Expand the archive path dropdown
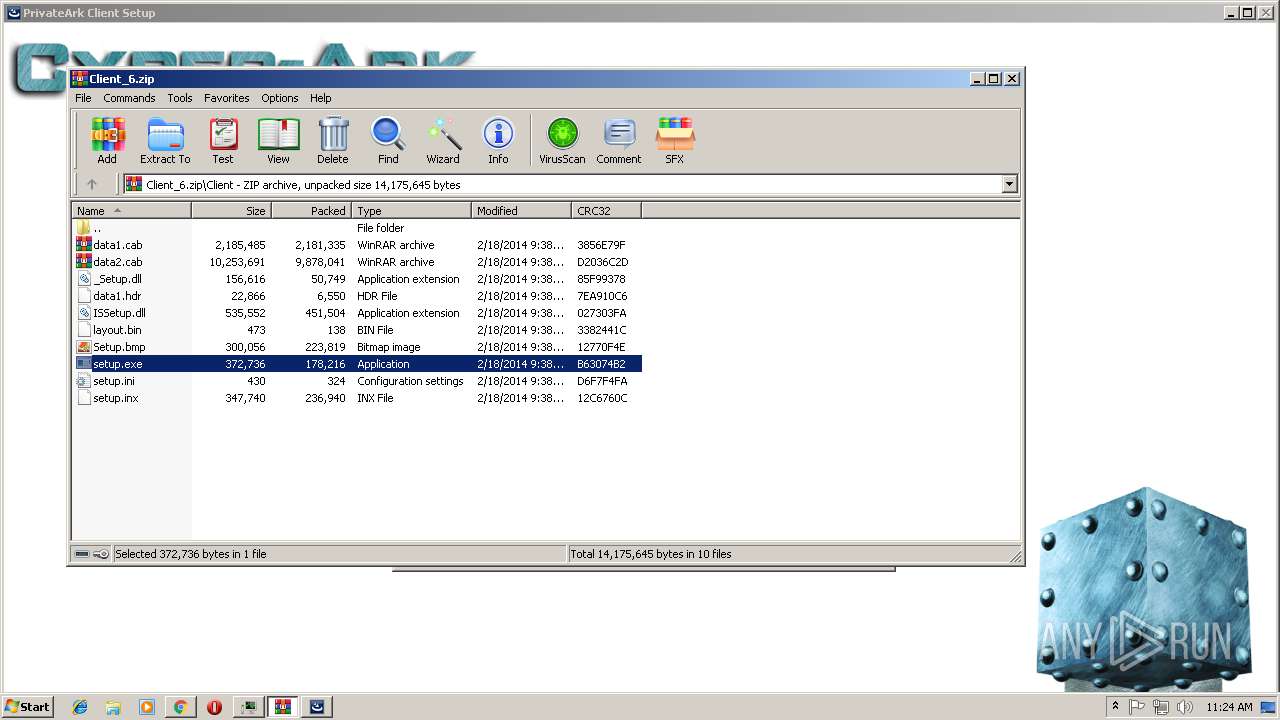 pos(1009,184)
